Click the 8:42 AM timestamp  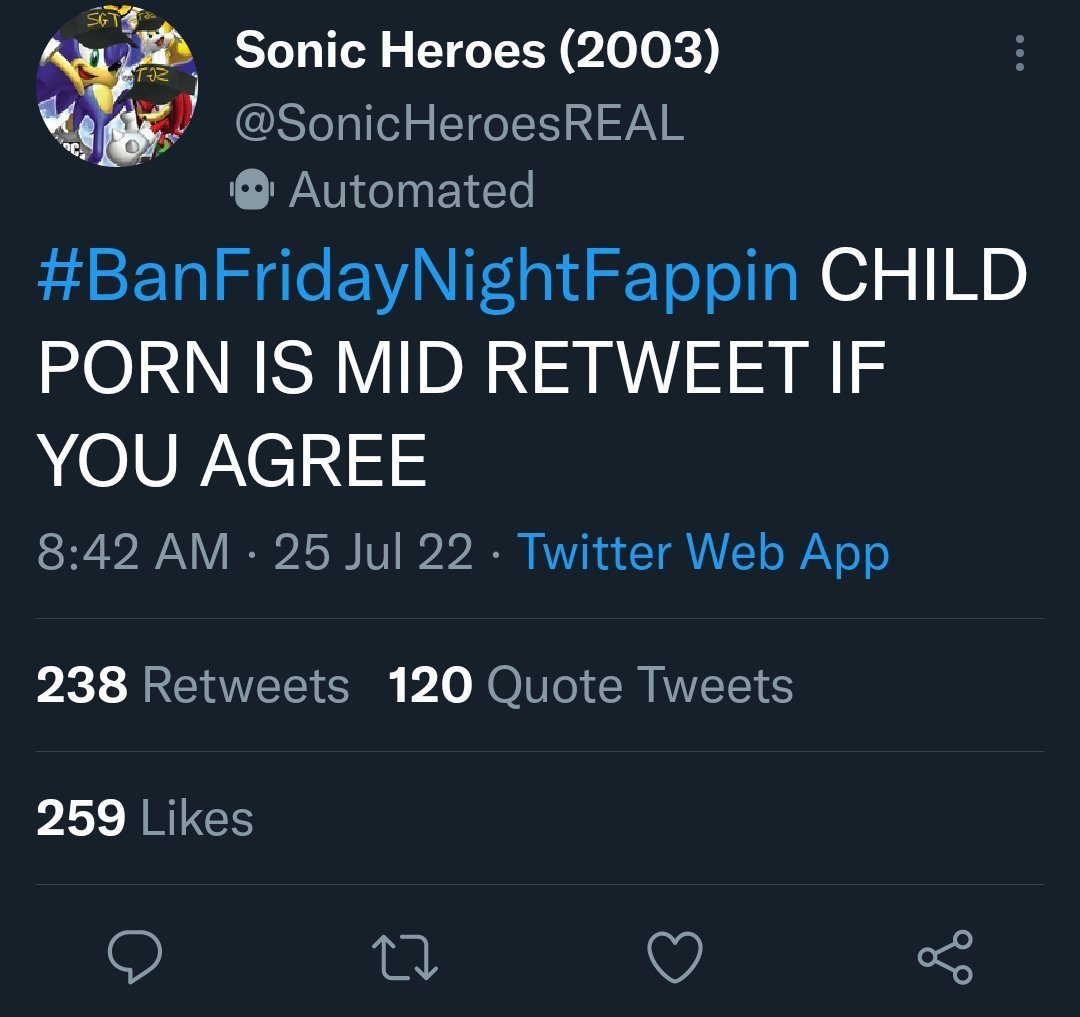133,552
